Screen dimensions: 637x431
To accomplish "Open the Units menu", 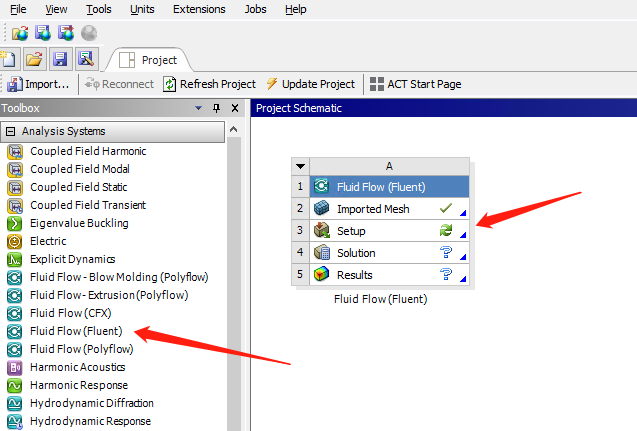I will [x=142, y=9].
